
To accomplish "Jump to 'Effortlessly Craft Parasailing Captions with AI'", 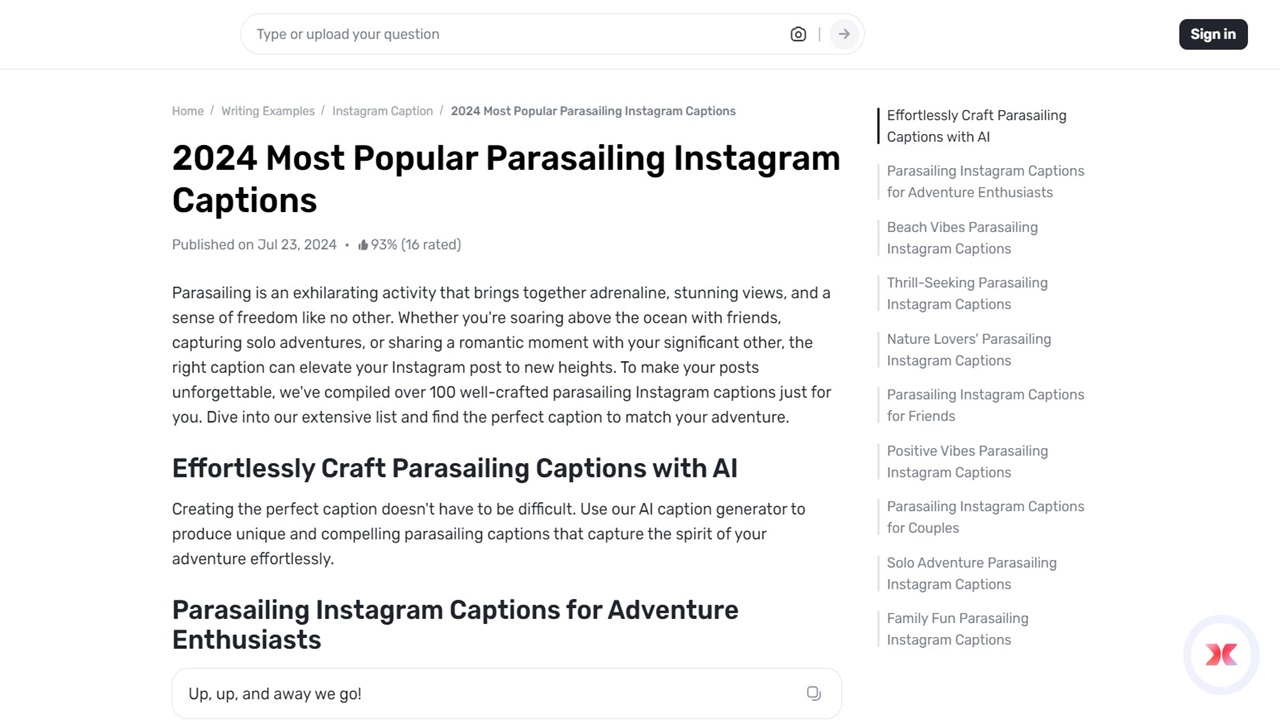I will pyautogui.click(x=976, y=126).
